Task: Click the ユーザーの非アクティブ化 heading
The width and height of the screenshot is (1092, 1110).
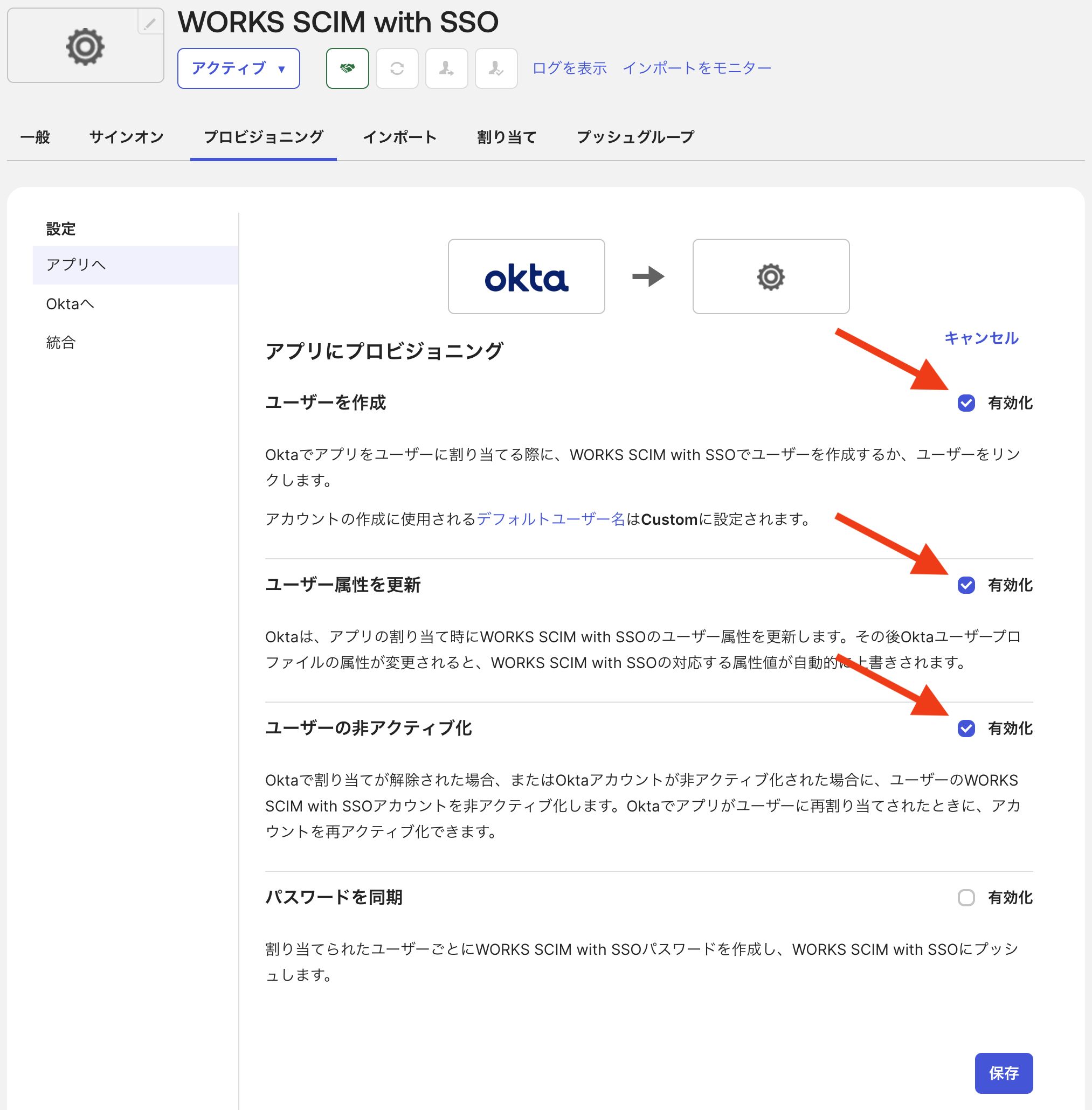Action: (368, 728)
